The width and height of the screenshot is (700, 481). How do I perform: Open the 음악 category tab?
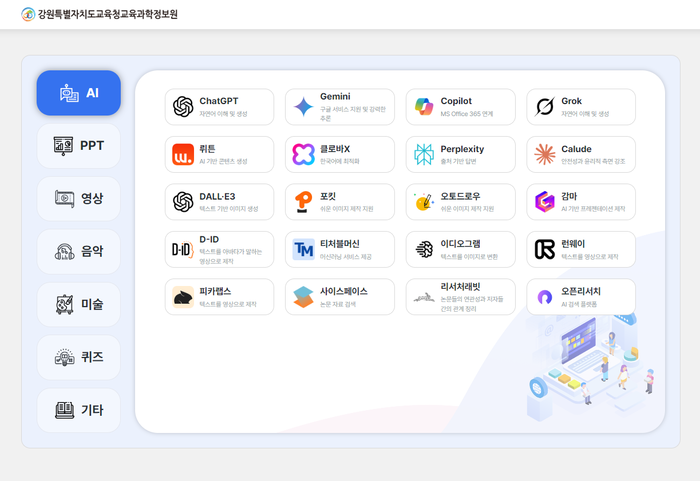[79, 251]
